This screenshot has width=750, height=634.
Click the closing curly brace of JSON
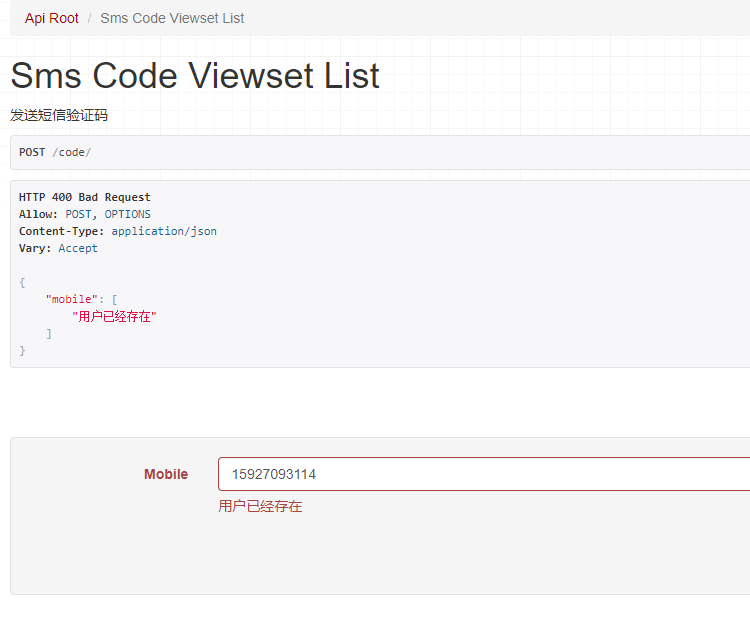[22, 350]
